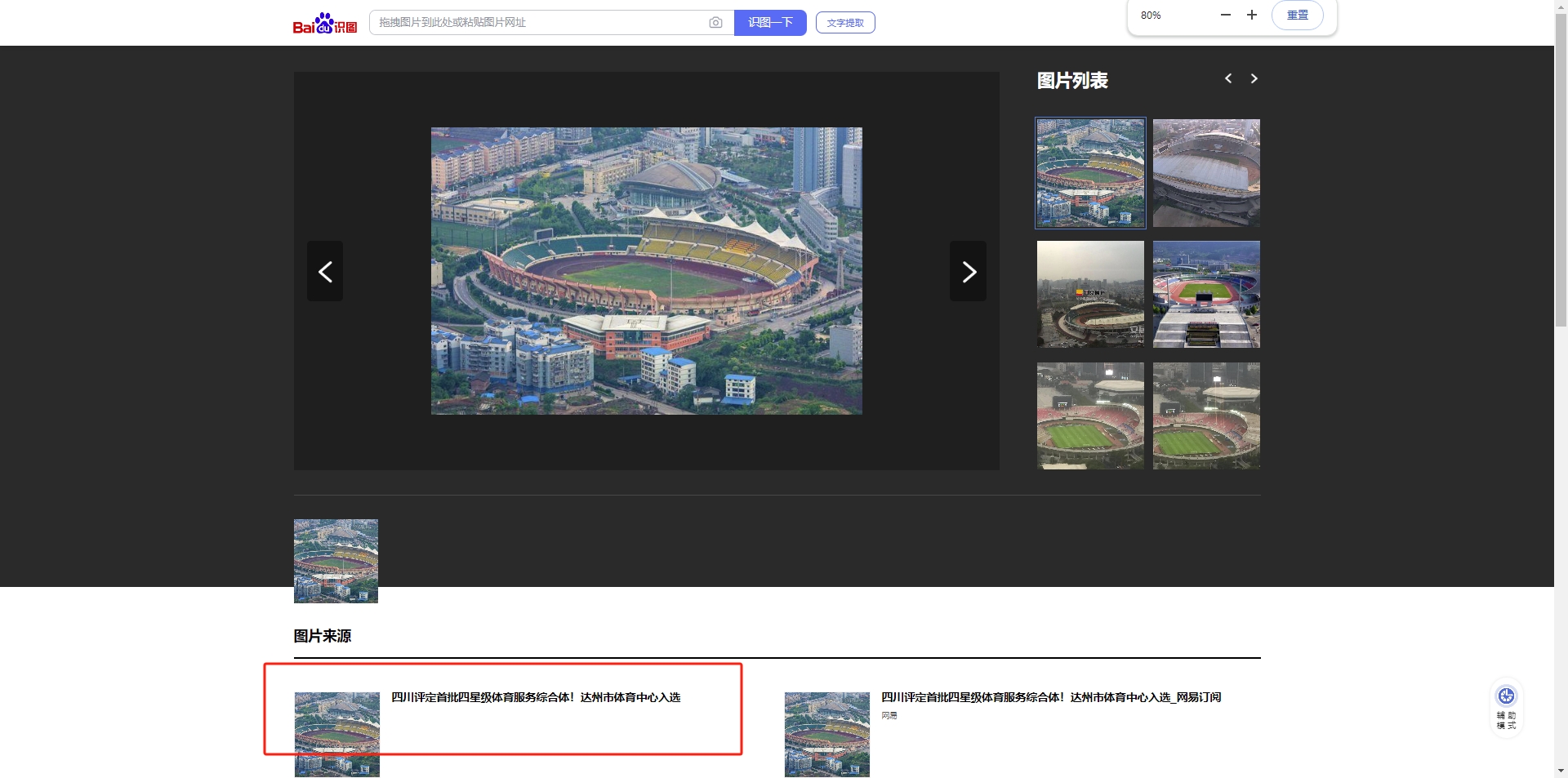
Task: Select the hazy skyline stadium thumbnail
Action: (1090, 294)
